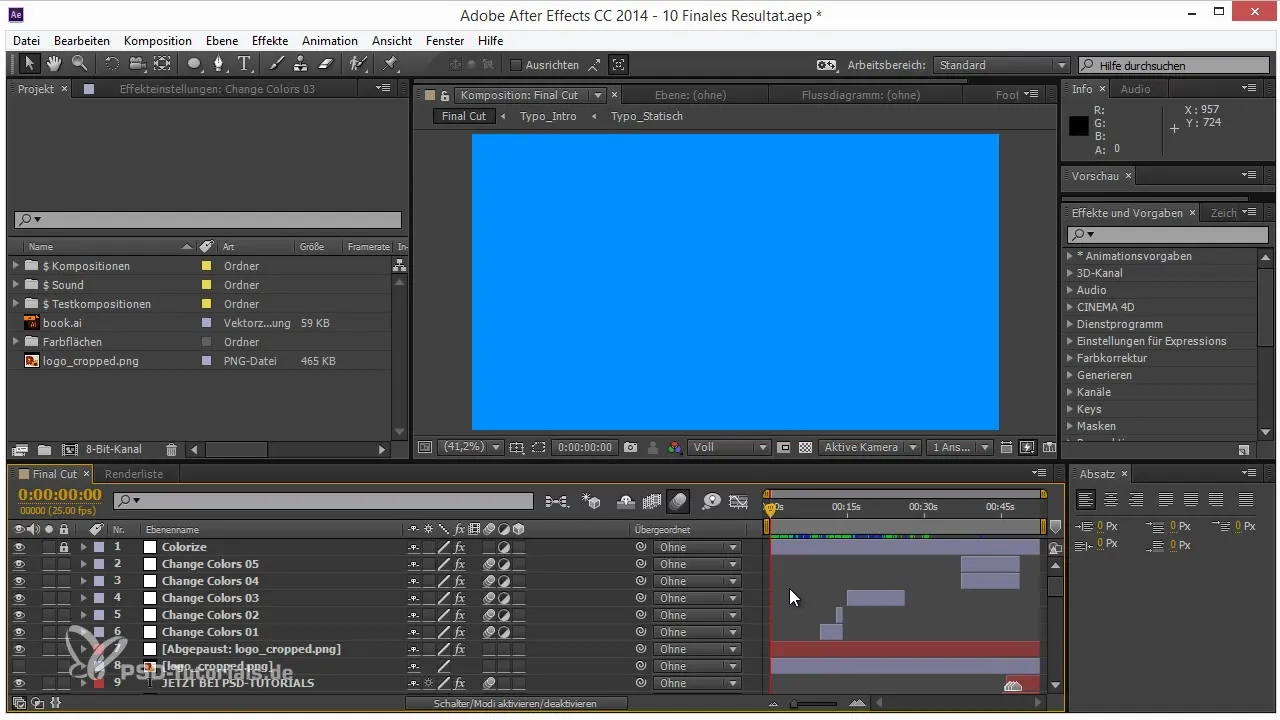
Task: Select the Pen tool
Action: (220, 64)
